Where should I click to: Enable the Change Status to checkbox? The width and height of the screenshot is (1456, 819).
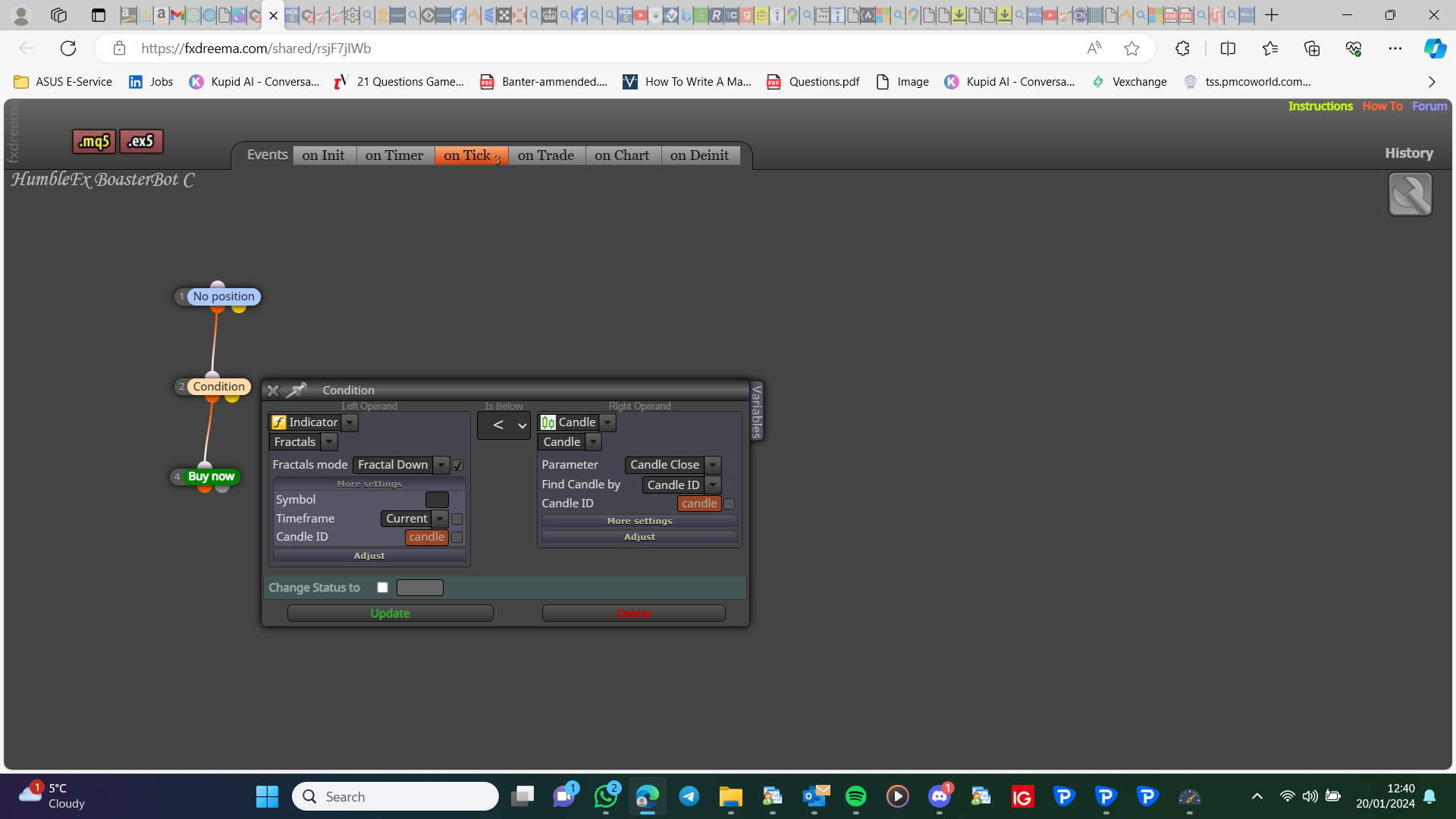click(383, 588)
